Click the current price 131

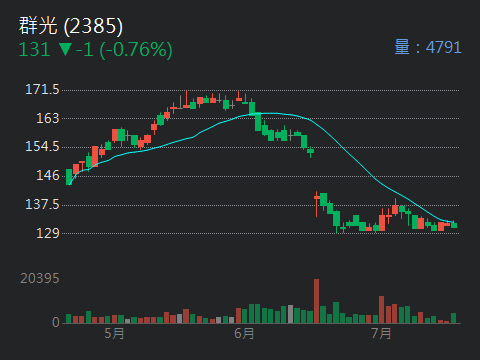35,50
